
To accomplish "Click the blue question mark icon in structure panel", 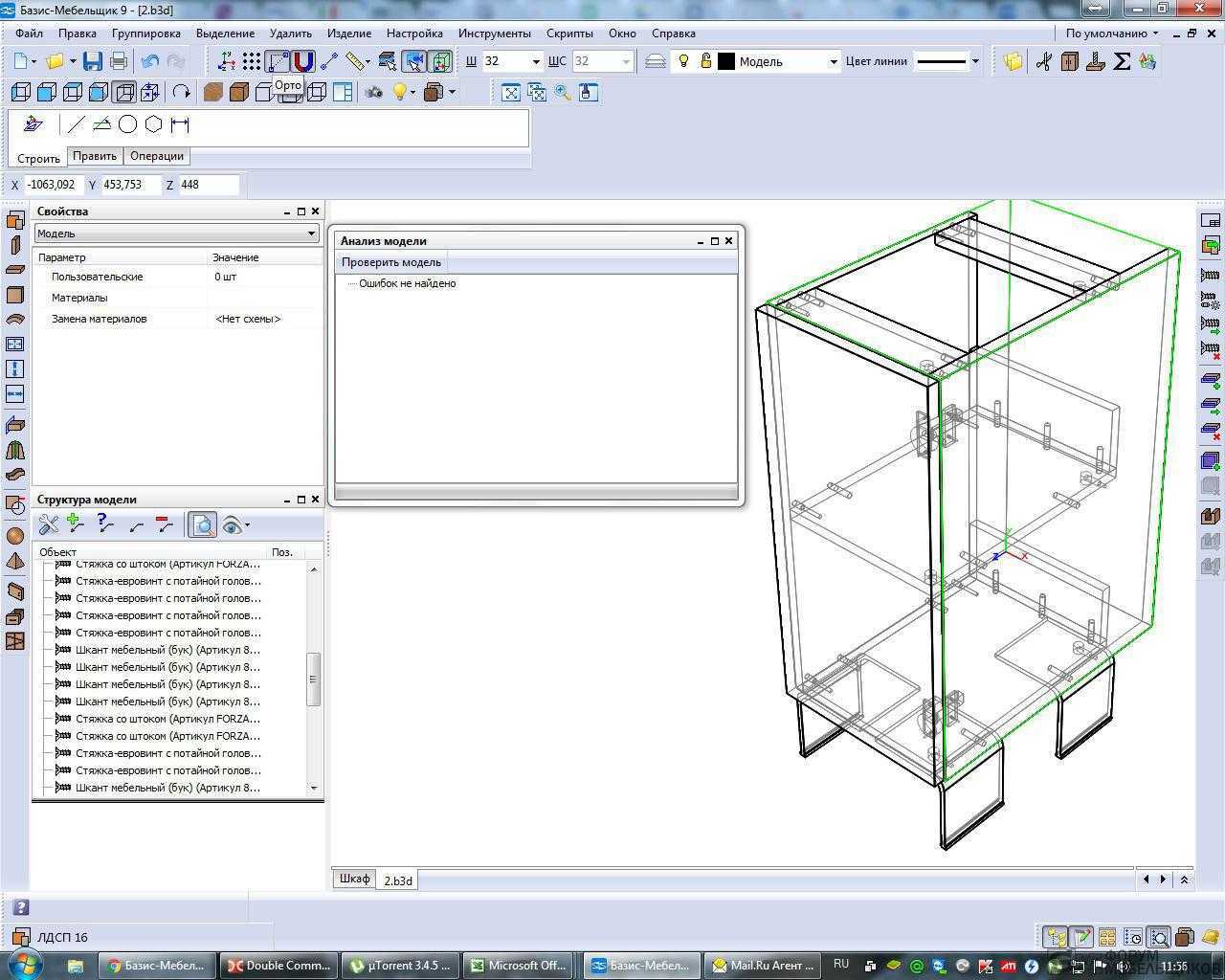I will tap(105, 524).
